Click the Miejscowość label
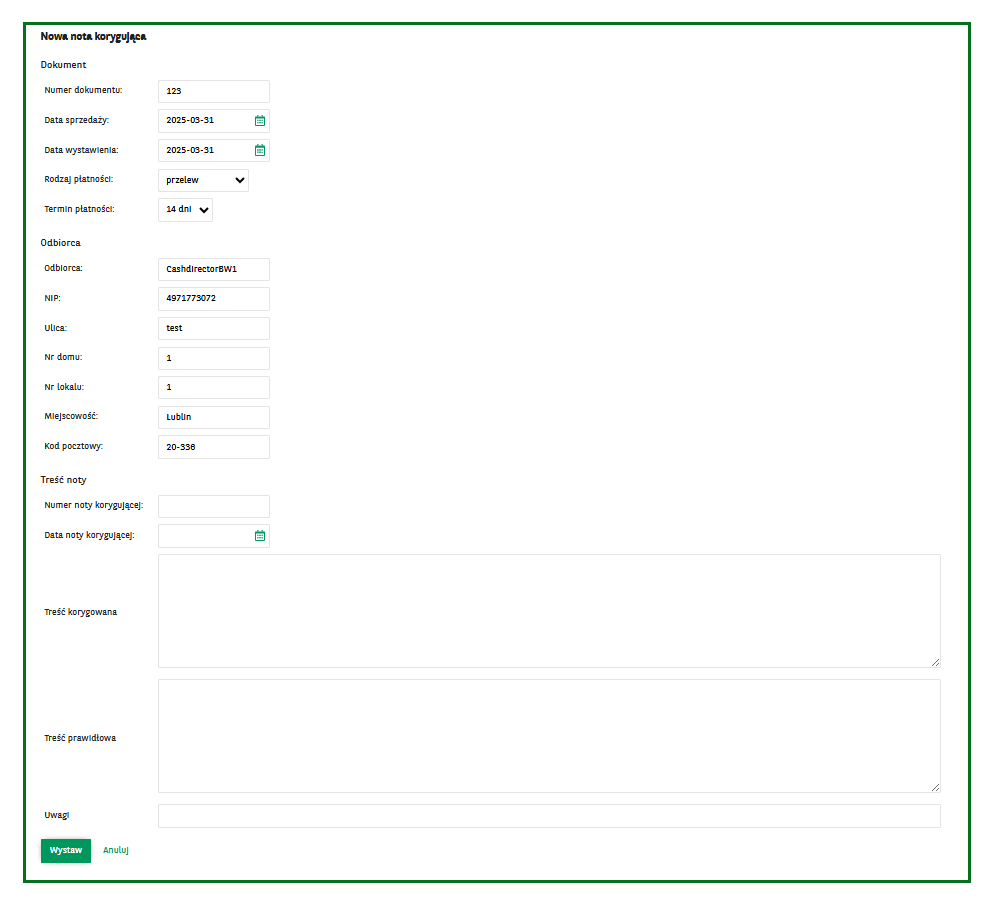Viewport: 994px width, 903px height. coord(71,417)
